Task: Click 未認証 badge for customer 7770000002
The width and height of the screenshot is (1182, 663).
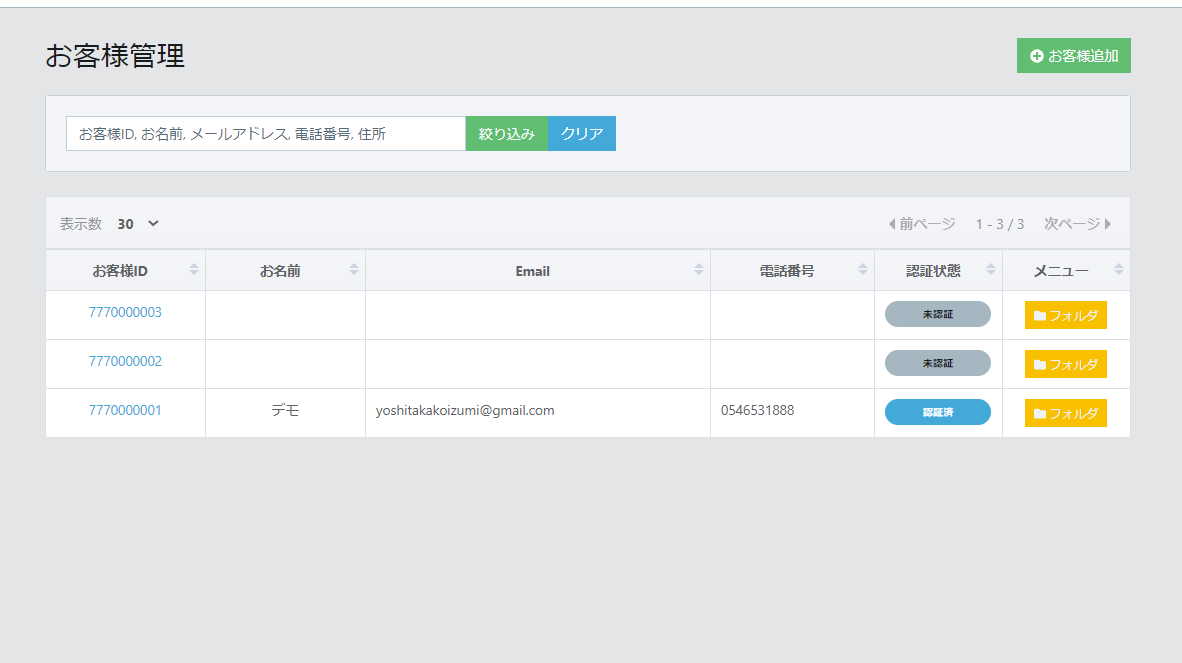Action: pyautogui.click(x=937, y=363)
